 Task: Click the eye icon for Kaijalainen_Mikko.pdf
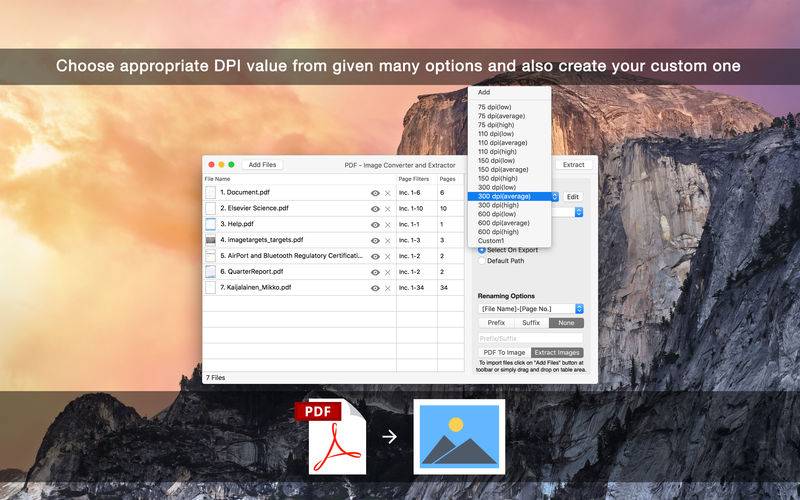click(375, 288)
